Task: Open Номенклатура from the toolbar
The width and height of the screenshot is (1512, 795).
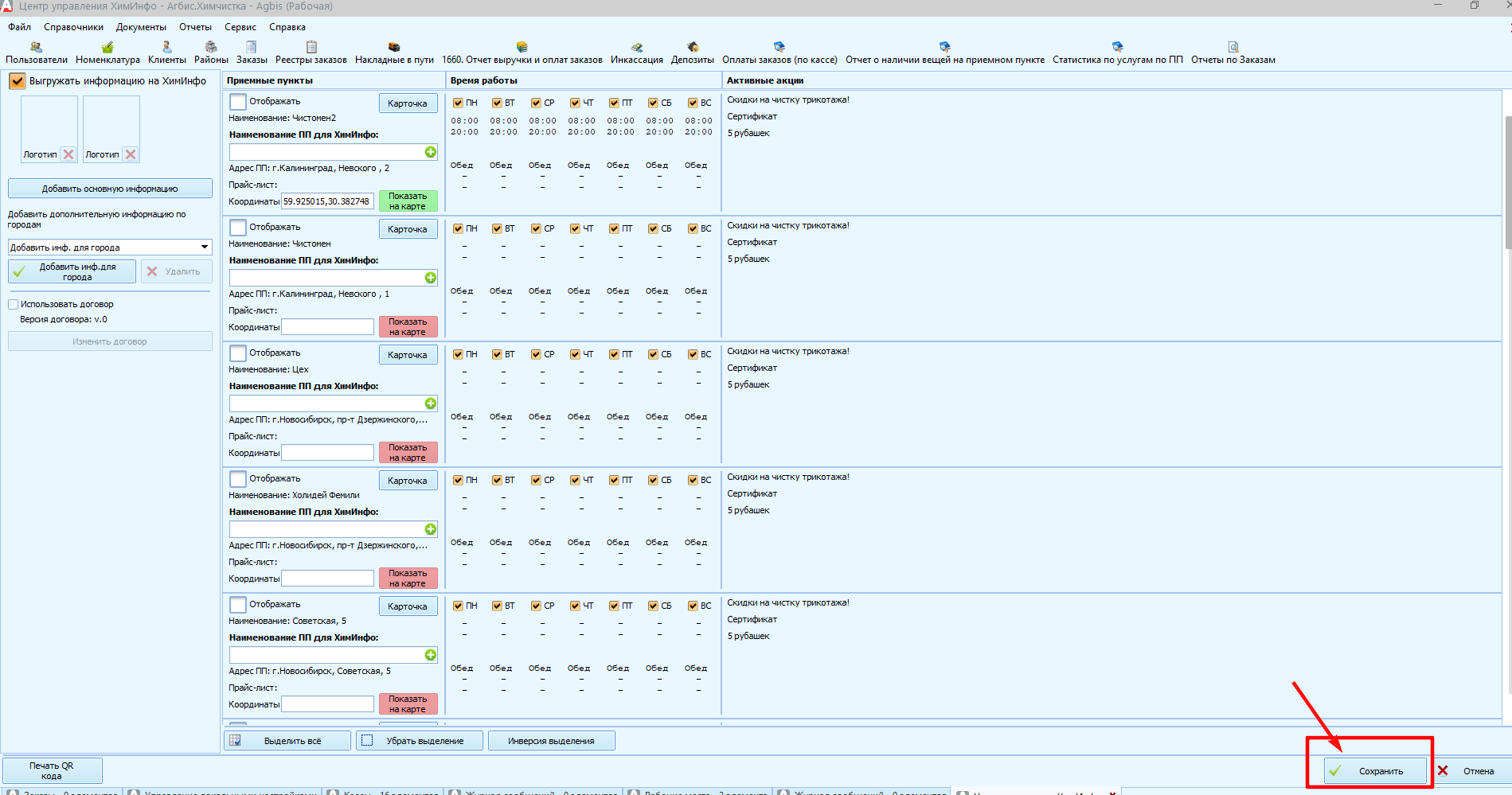Action: (x=107, y=53)
